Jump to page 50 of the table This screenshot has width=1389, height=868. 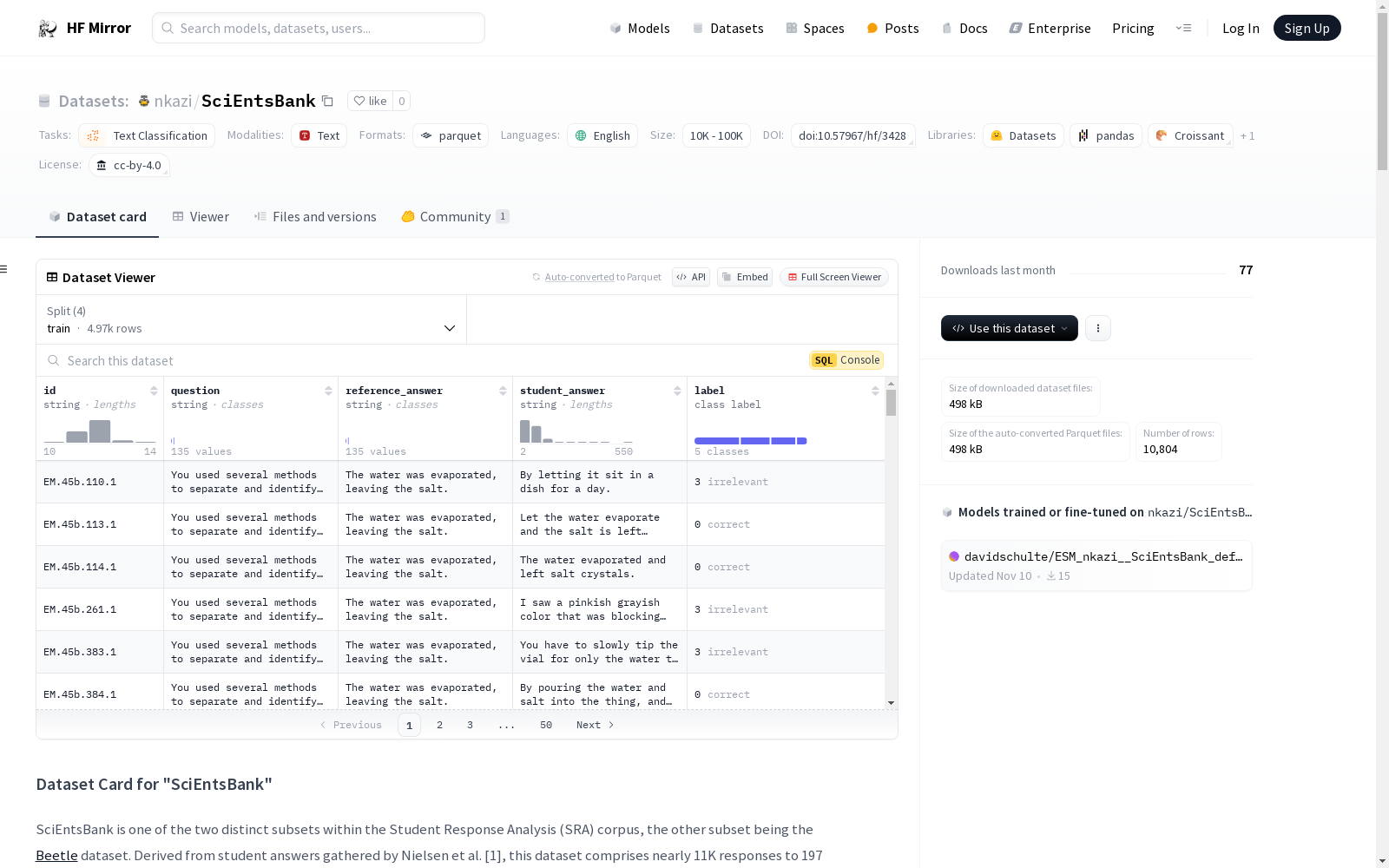[546, 725]
